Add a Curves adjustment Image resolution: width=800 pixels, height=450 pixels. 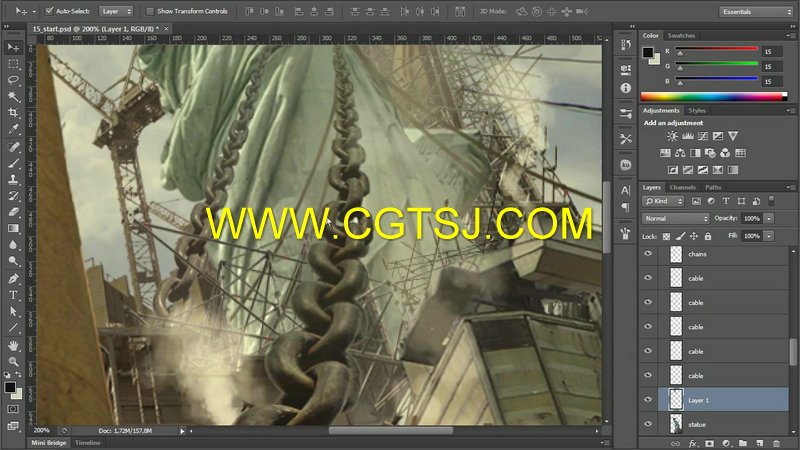click(703, 136)
